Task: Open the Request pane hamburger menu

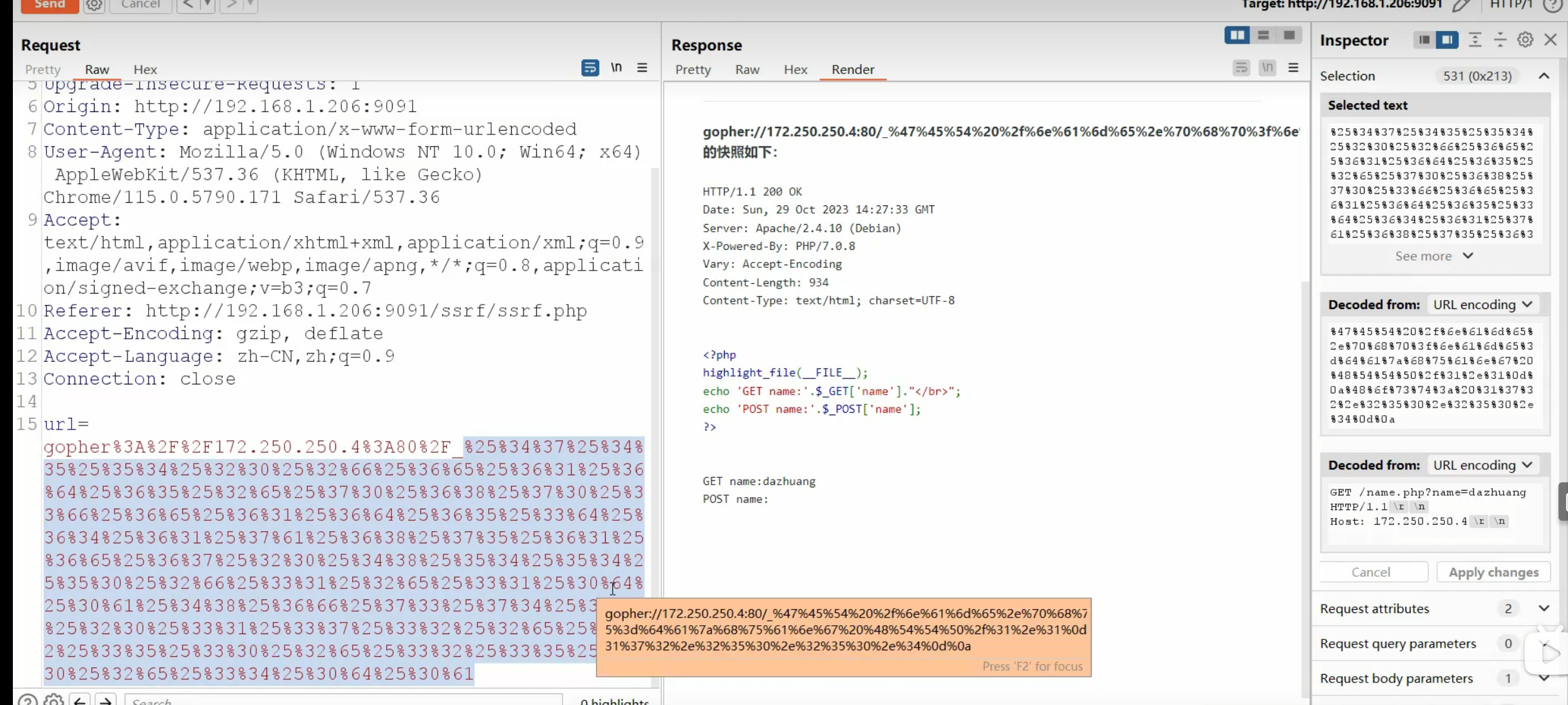Action: (642, 68)
